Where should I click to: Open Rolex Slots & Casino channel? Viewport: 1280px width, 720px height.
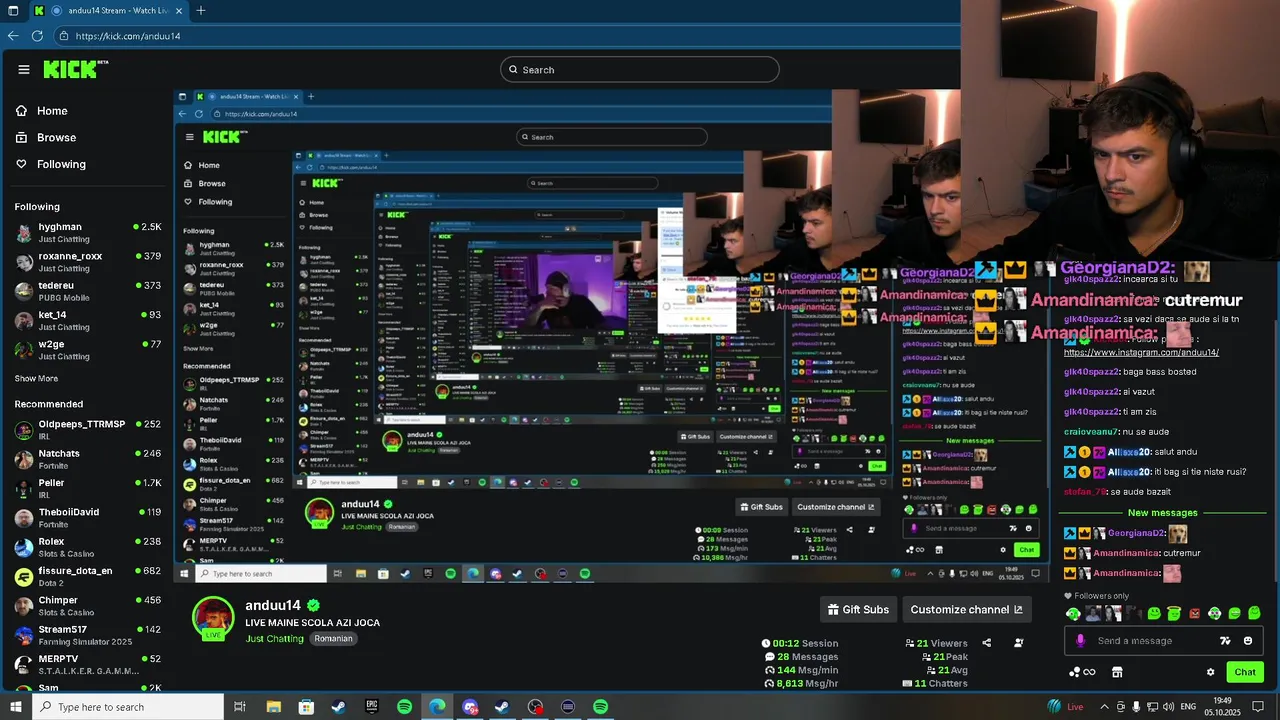88,547
